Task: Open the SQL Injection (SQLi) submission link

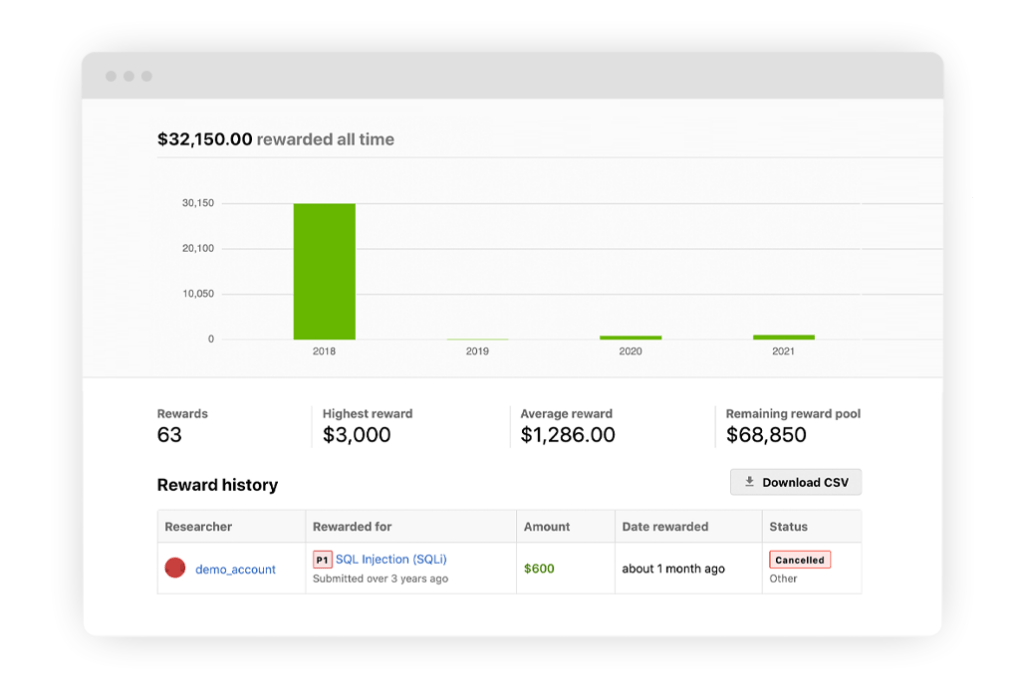Action: click(391, 560)
